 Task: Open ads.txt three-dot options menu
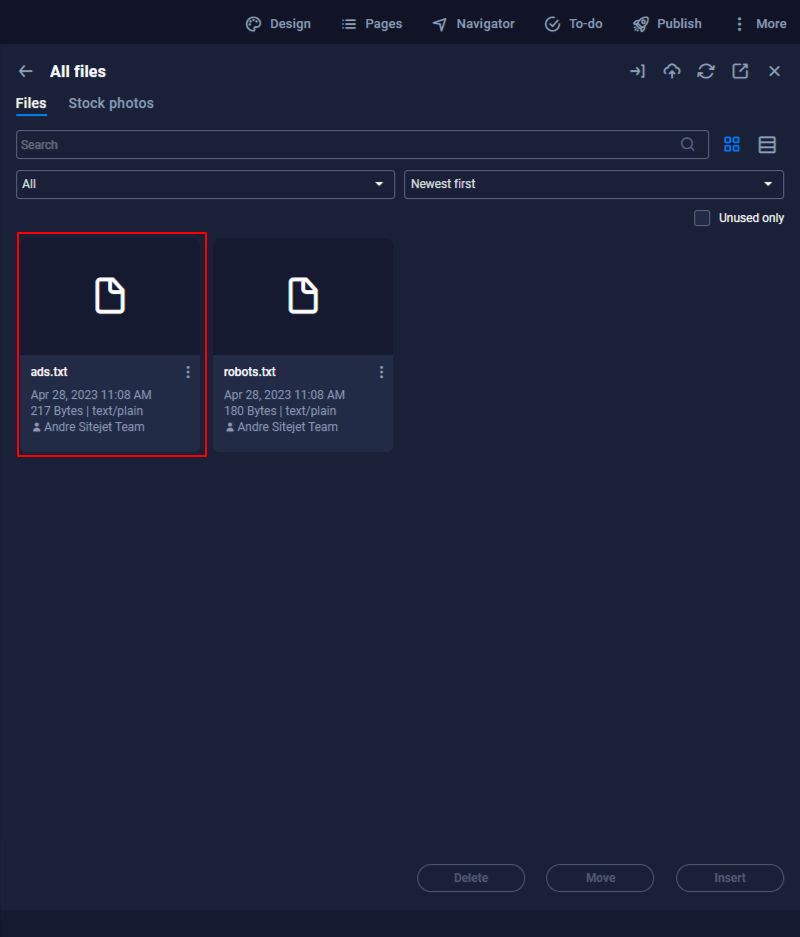(x=188, y=372)
